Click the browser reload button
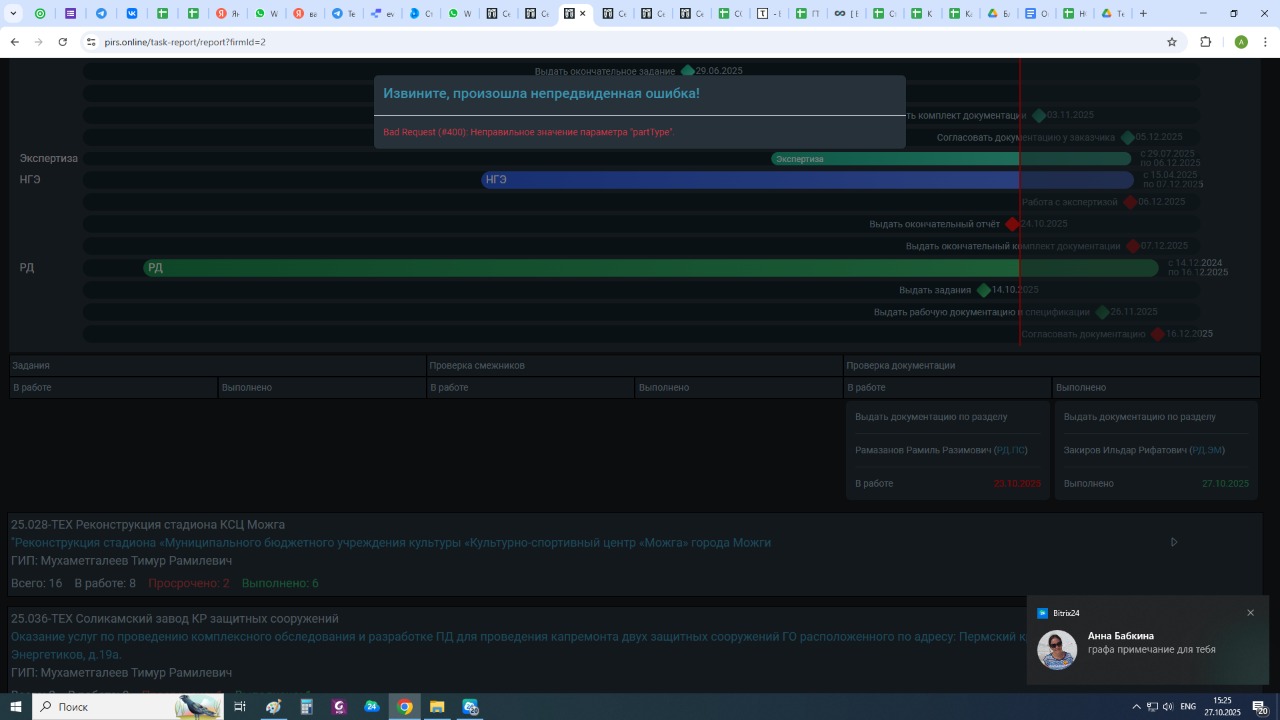Image resolution: width=1280 pixels, height=720 pixels. (x=63, y=42)
